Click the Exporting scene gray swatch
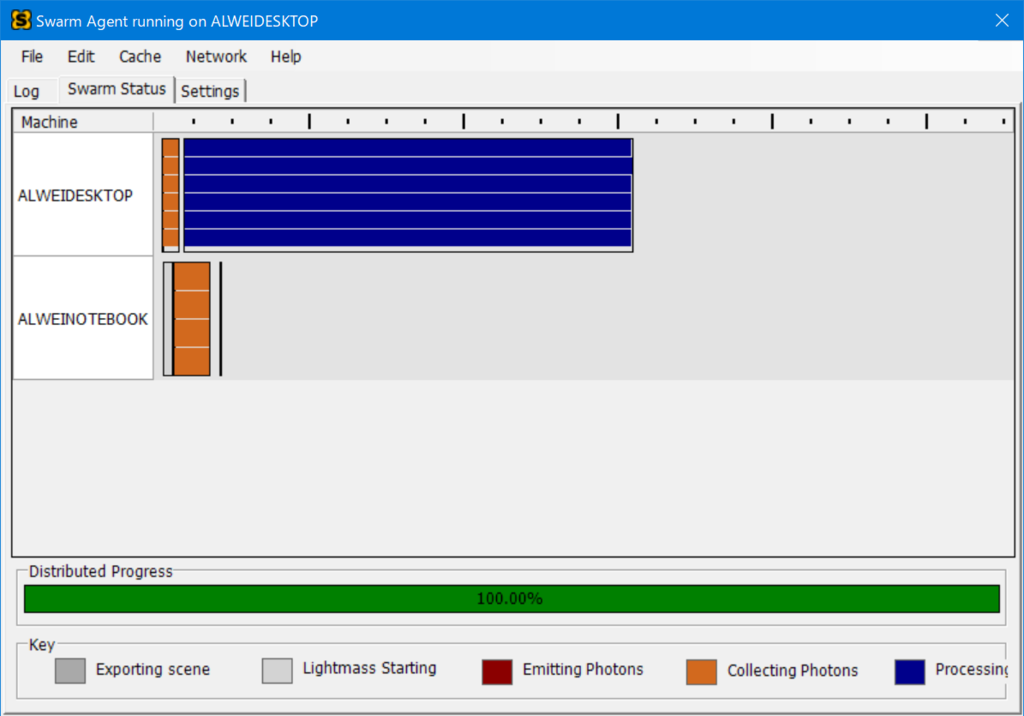The image size is (1024, 716). coord(71,671)
